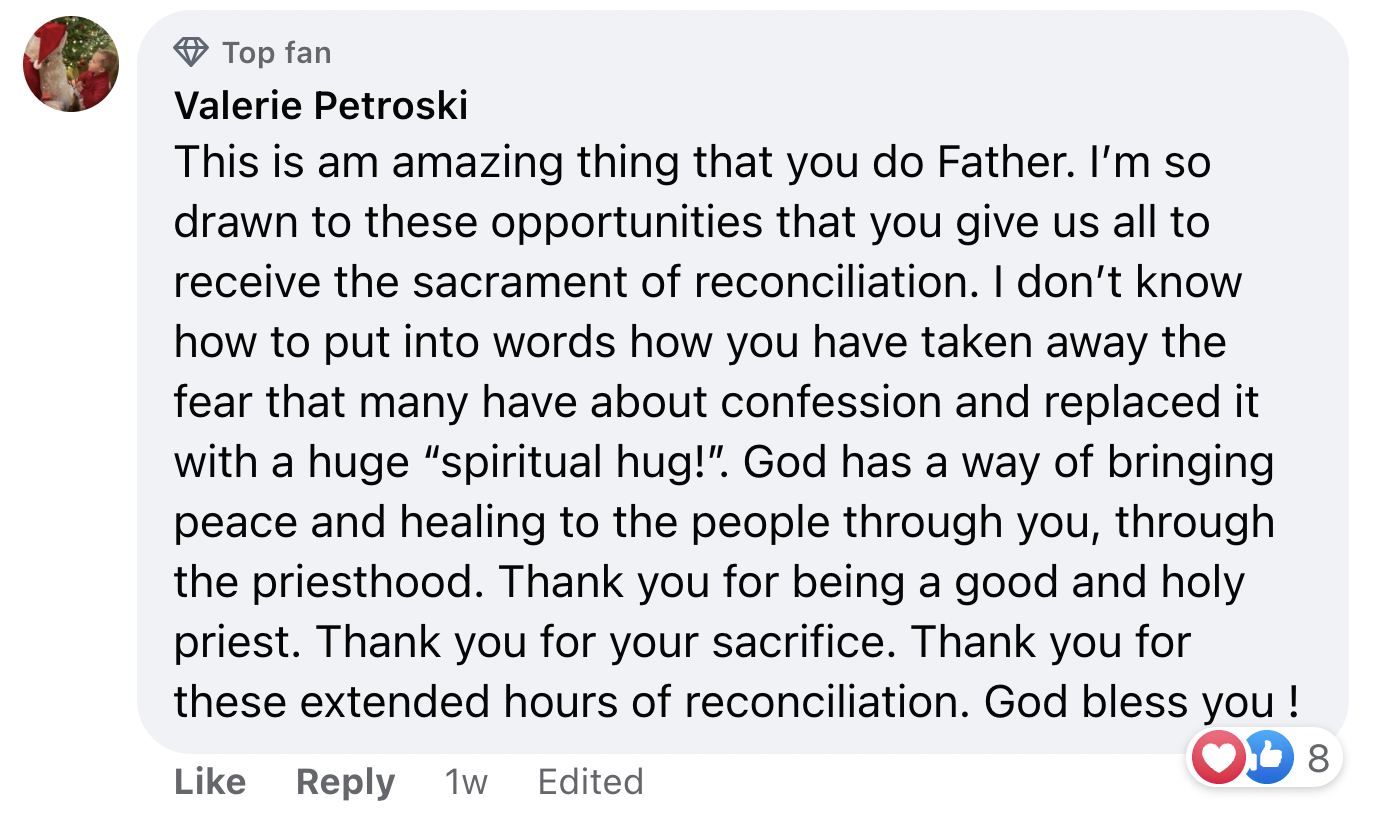Screen dimensions: 1382x820
Task: Click the blue thumbs-up reaction icon
Action: [x=1265, y=759]
